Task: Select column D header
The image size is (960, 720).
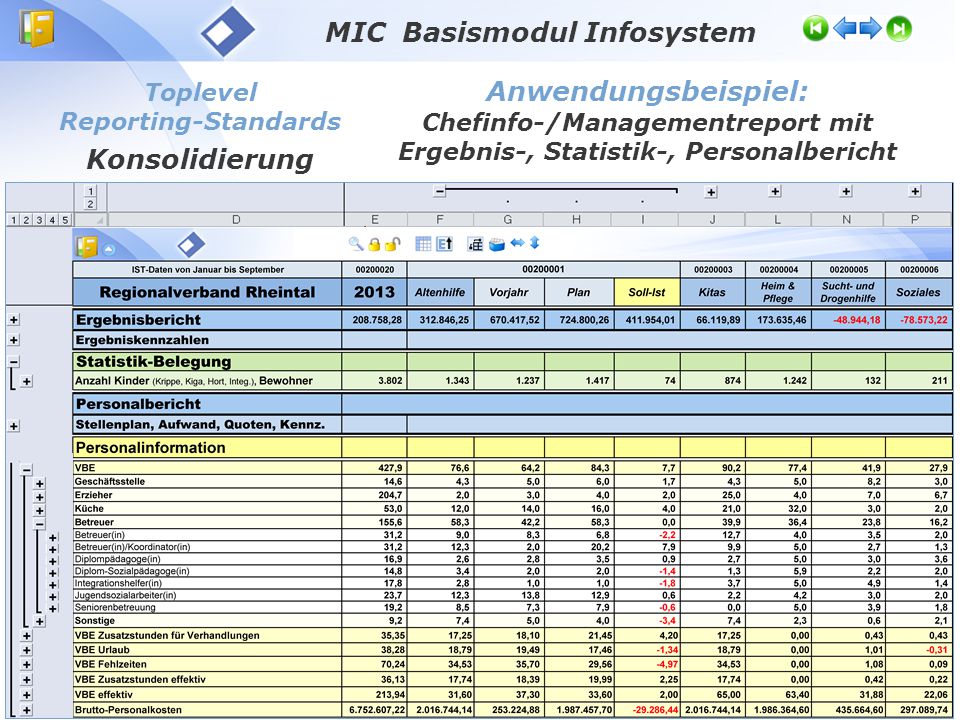Action: [225, 219]
